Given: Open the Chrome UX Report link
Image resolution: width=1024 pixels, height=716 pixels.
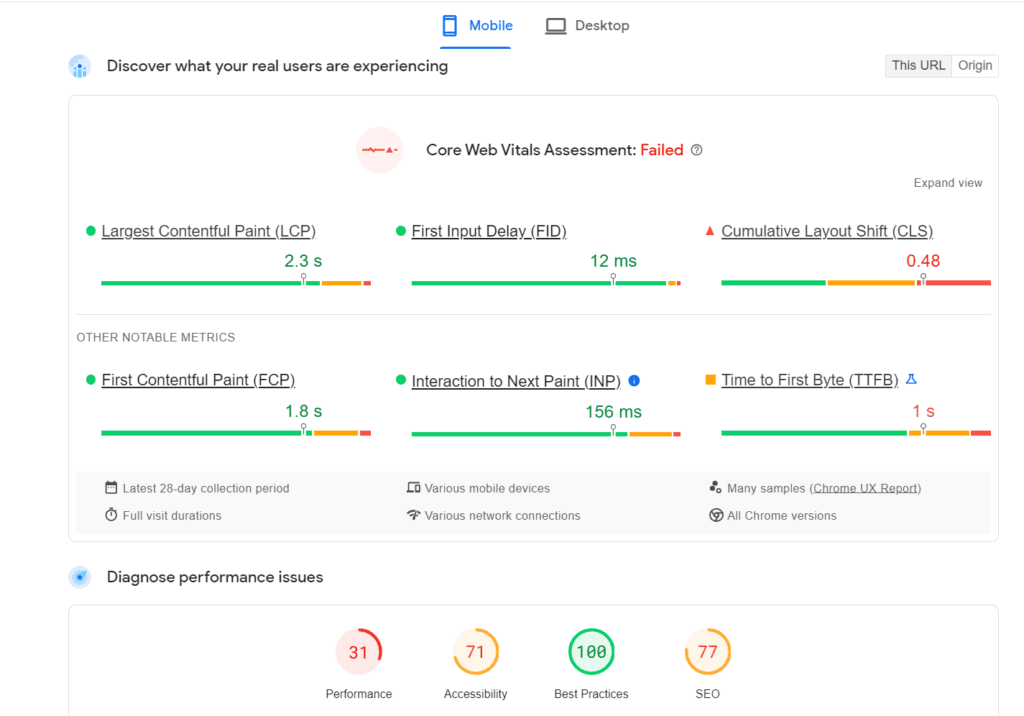Looking at the screenshot, I should click(866, 489).
